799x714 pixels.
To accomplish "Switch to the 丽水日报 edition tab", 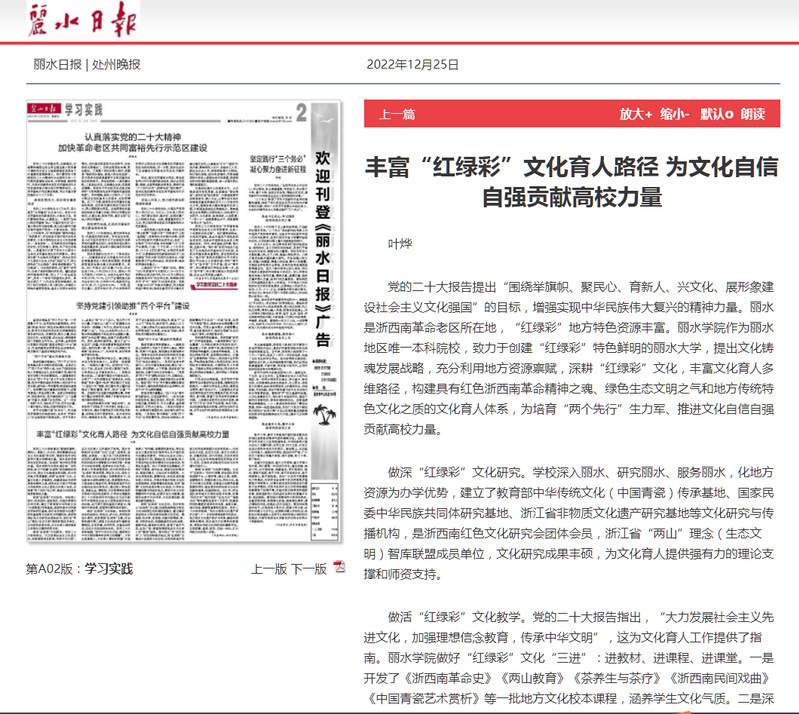I will [x=57, y=65].
